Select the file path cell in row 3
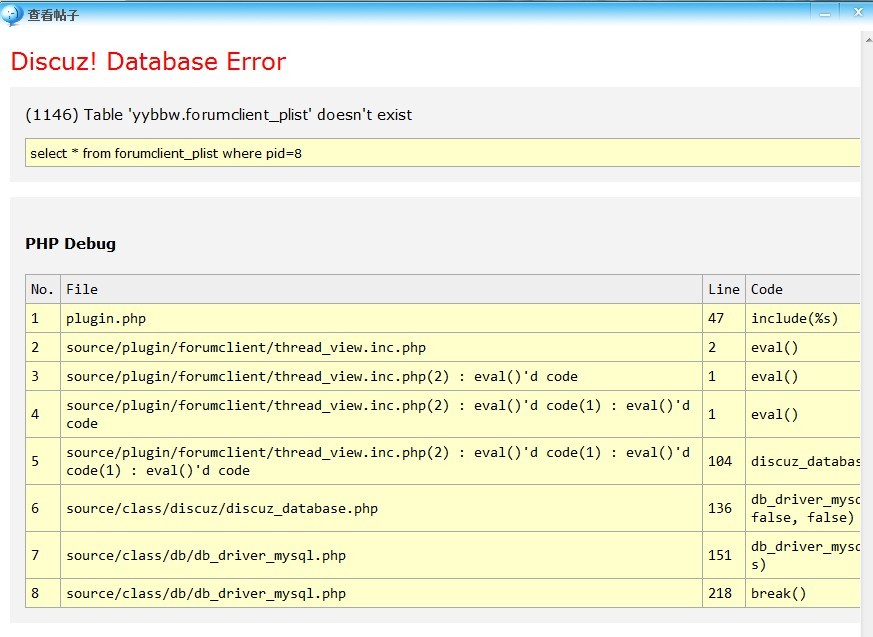873x637 pixels. click(381, 376)
